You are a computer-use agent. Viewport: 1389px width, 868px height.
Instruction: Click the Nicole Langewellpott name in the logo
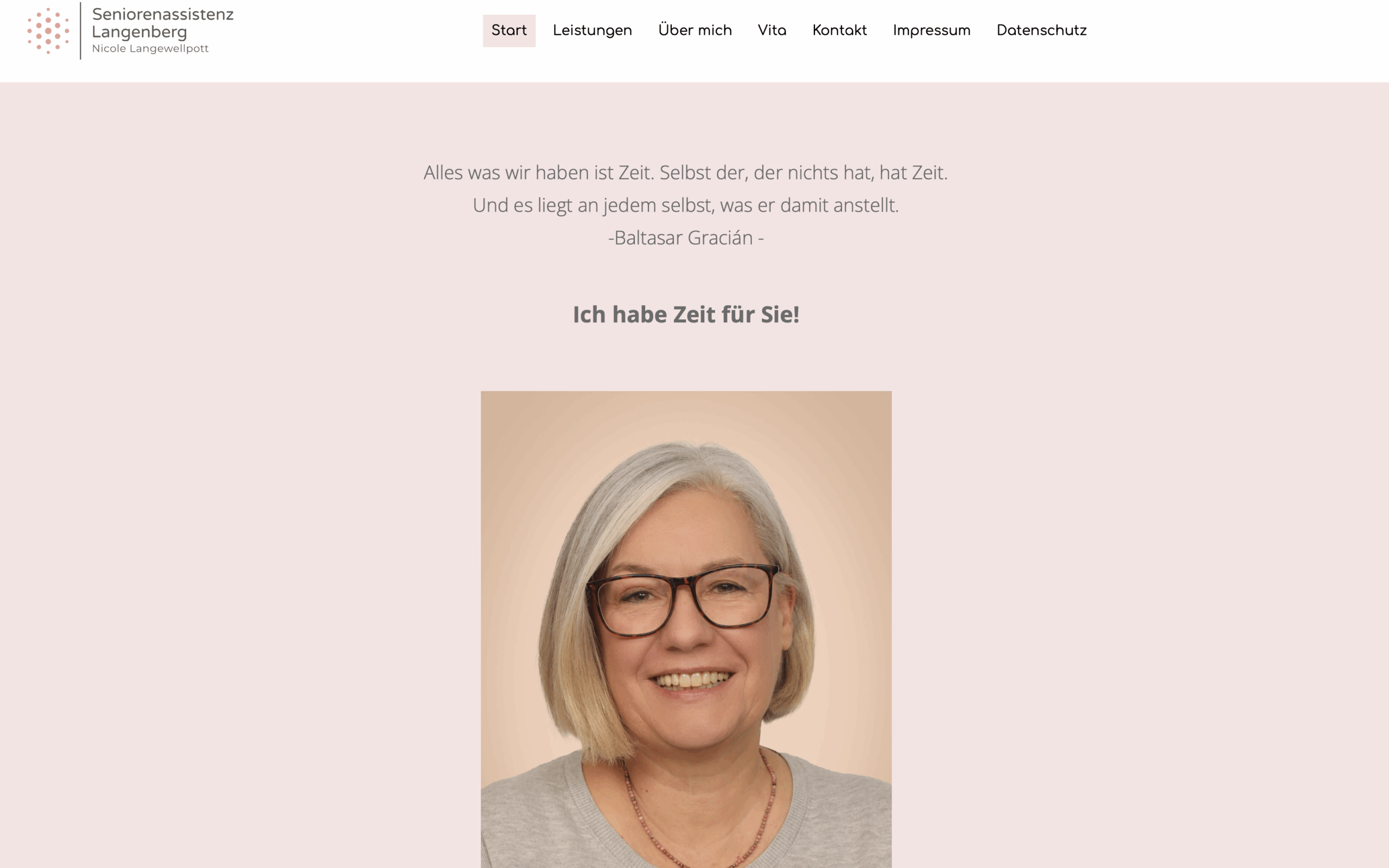click(x=150, y=49)
